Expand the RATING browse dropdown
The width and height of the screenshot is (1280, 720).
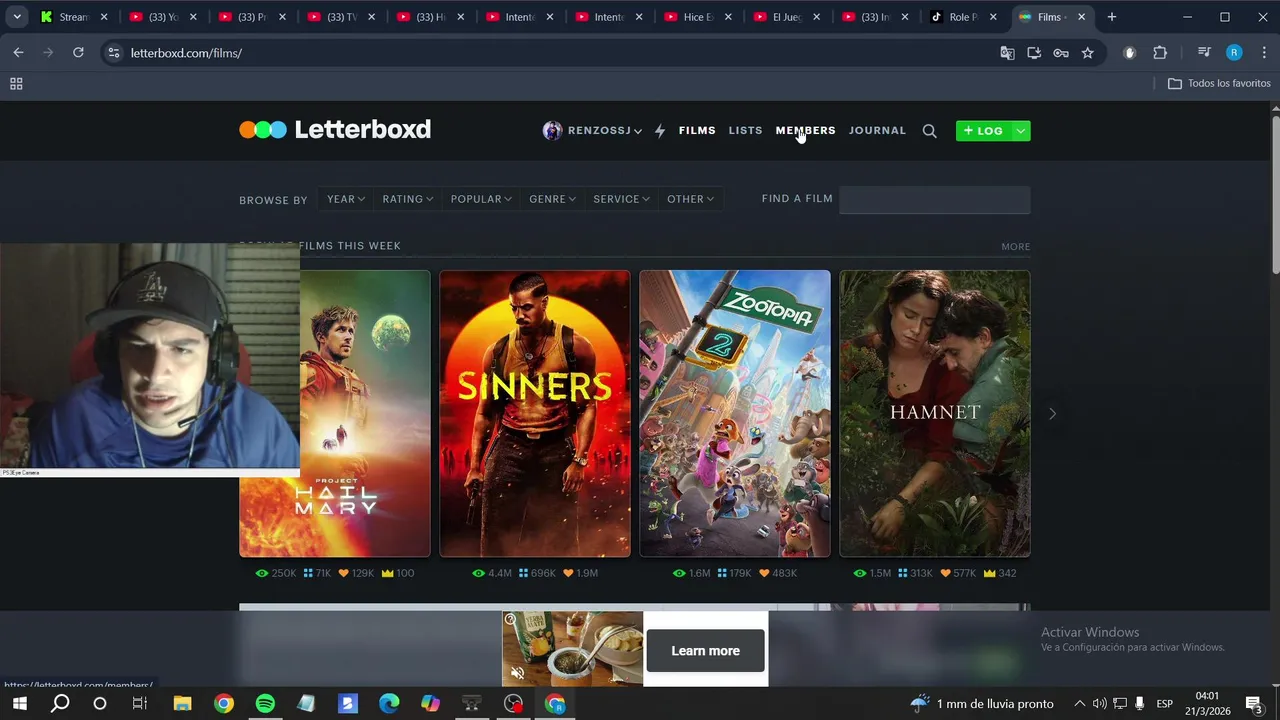(x=408, y=199)
